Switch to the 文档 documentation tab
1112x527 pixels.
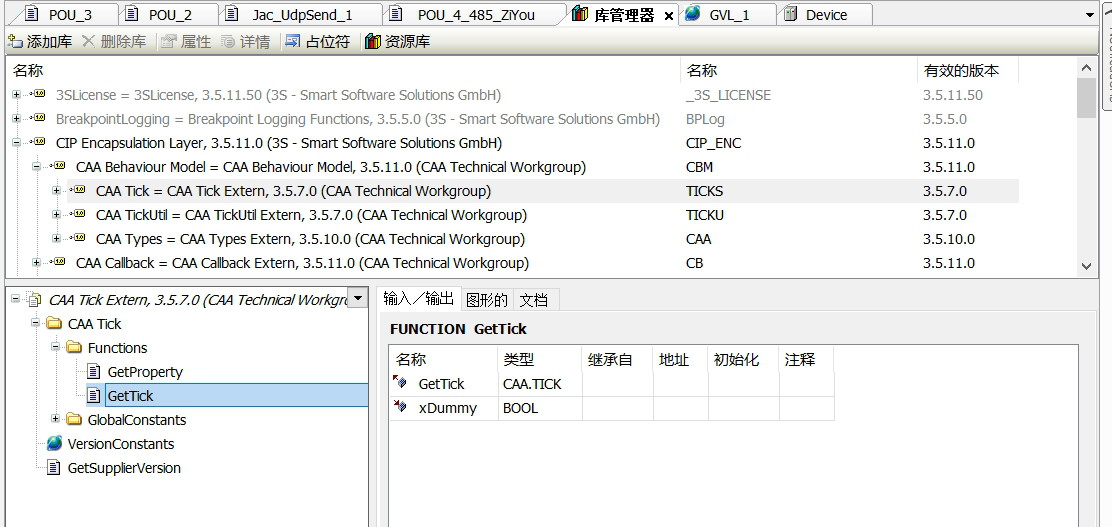pos(534,300)
